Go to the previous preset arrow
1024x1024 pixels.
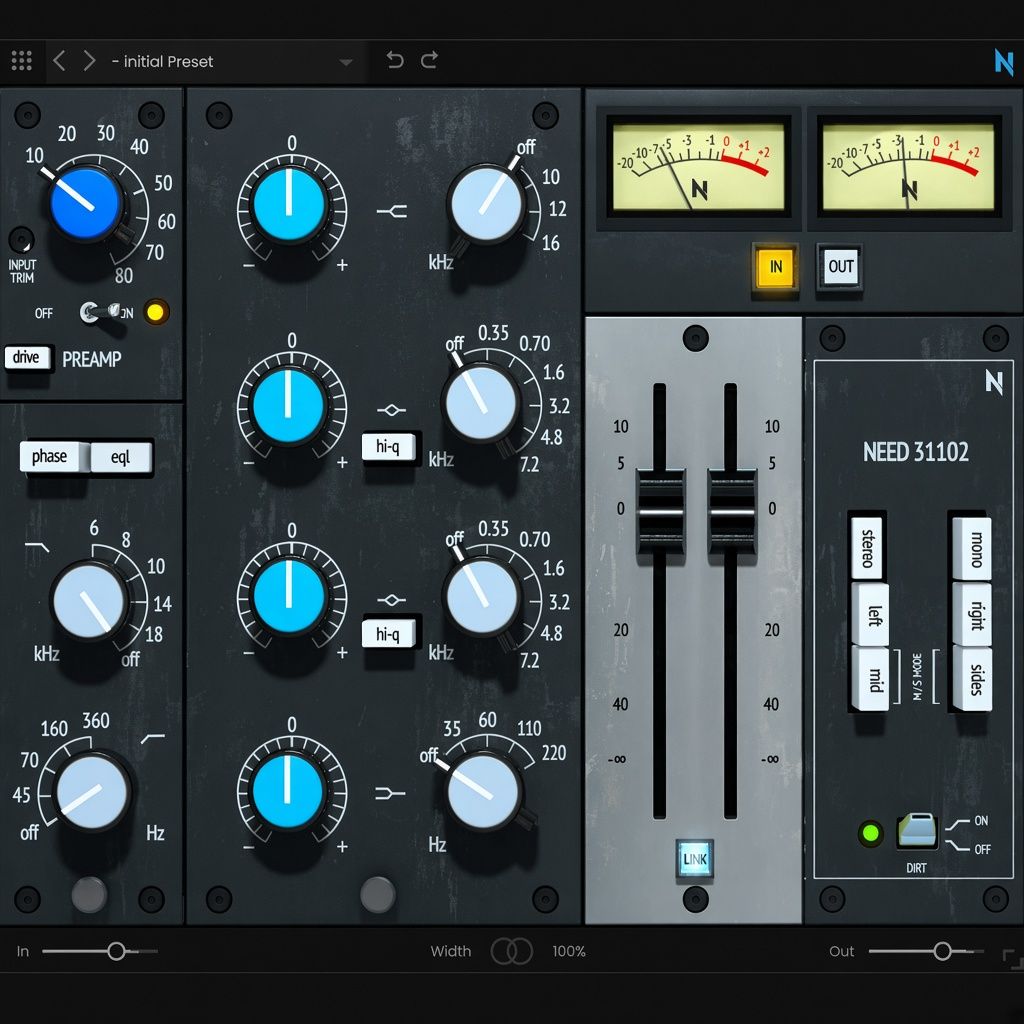coord(59,61)
